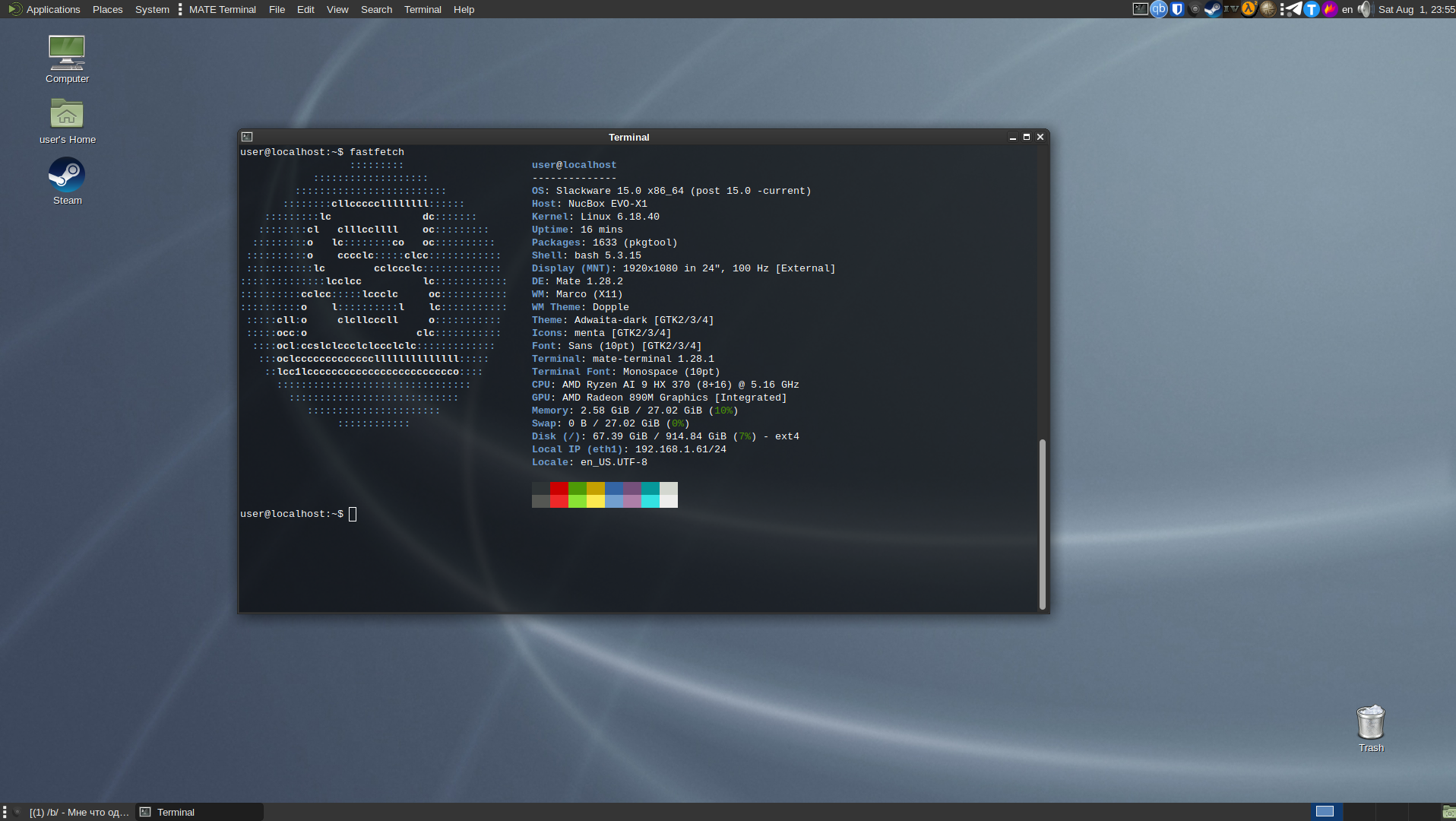Click the Terminal window menu icon in title bar
This screenshot has width=1456, height=821.
pyautogui.click(x=247, y=137)
